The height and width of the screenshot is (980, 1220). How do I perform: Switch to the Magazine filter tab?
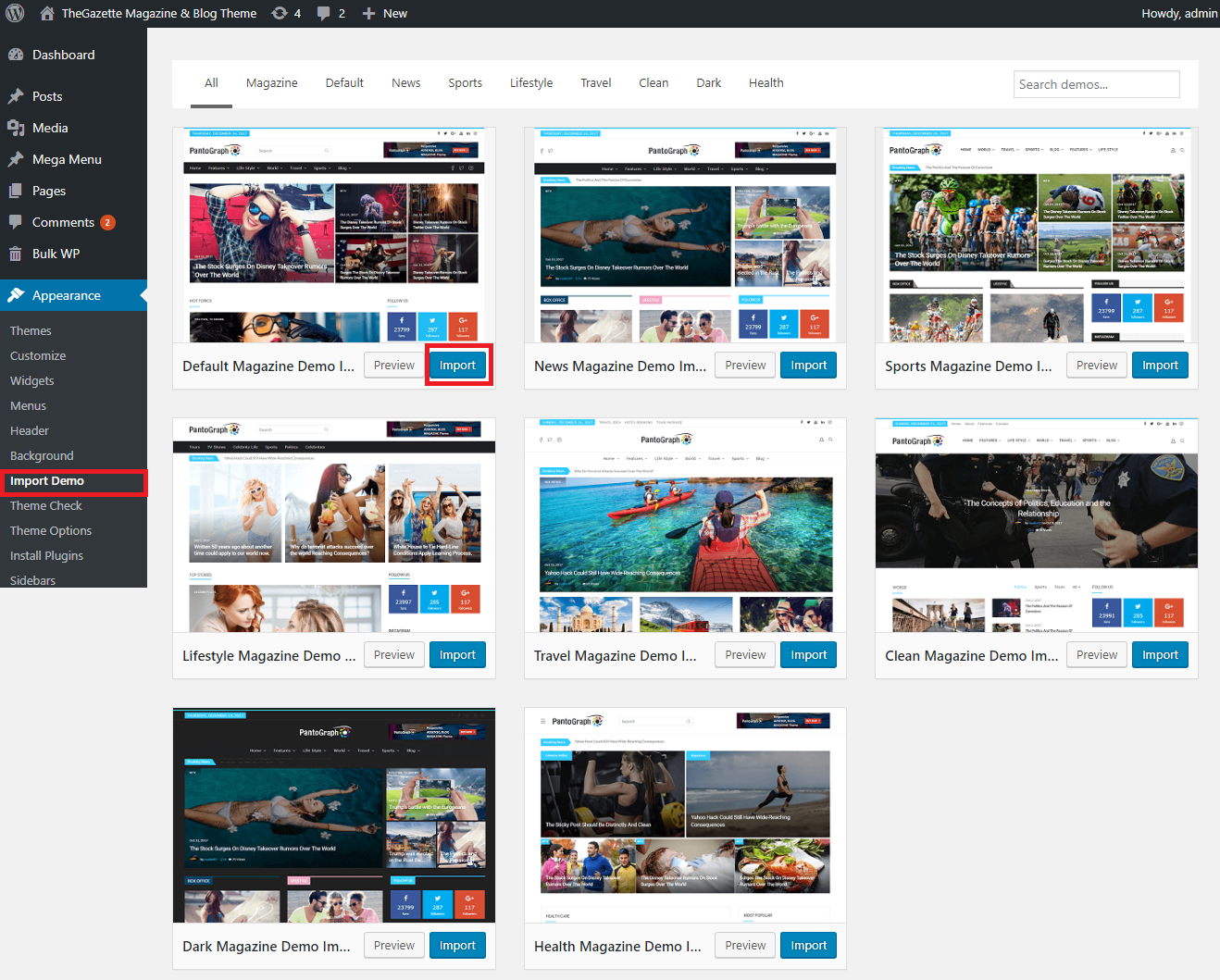pyautogui.click(x=271, y=82)
